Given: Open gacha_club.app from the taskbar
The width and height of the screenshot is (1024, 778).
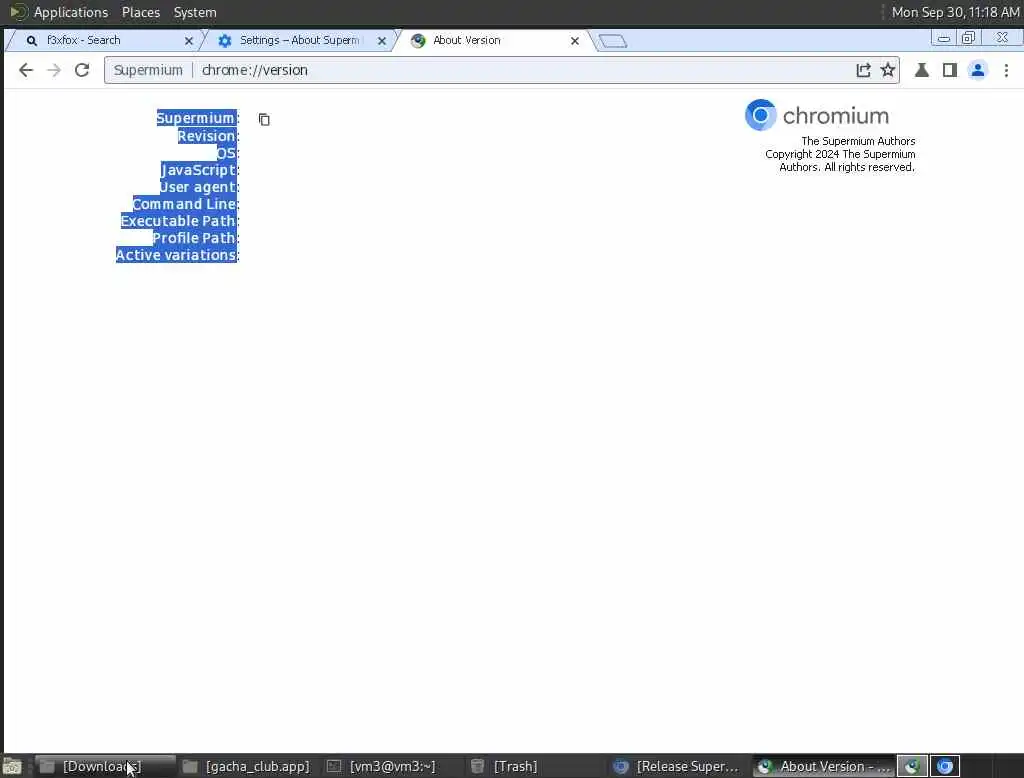Looking at the screenshot, I should click(x=248, y=766).
